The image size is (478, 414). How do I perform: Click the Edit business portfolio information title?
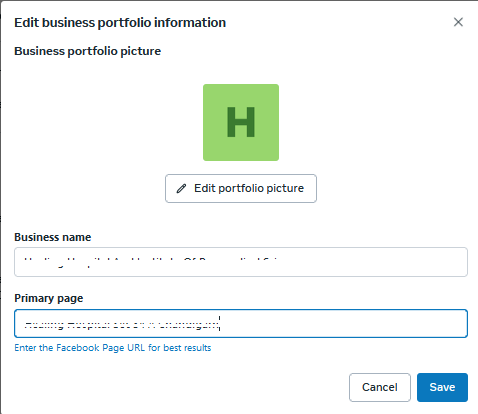click(x=120, y=23)
